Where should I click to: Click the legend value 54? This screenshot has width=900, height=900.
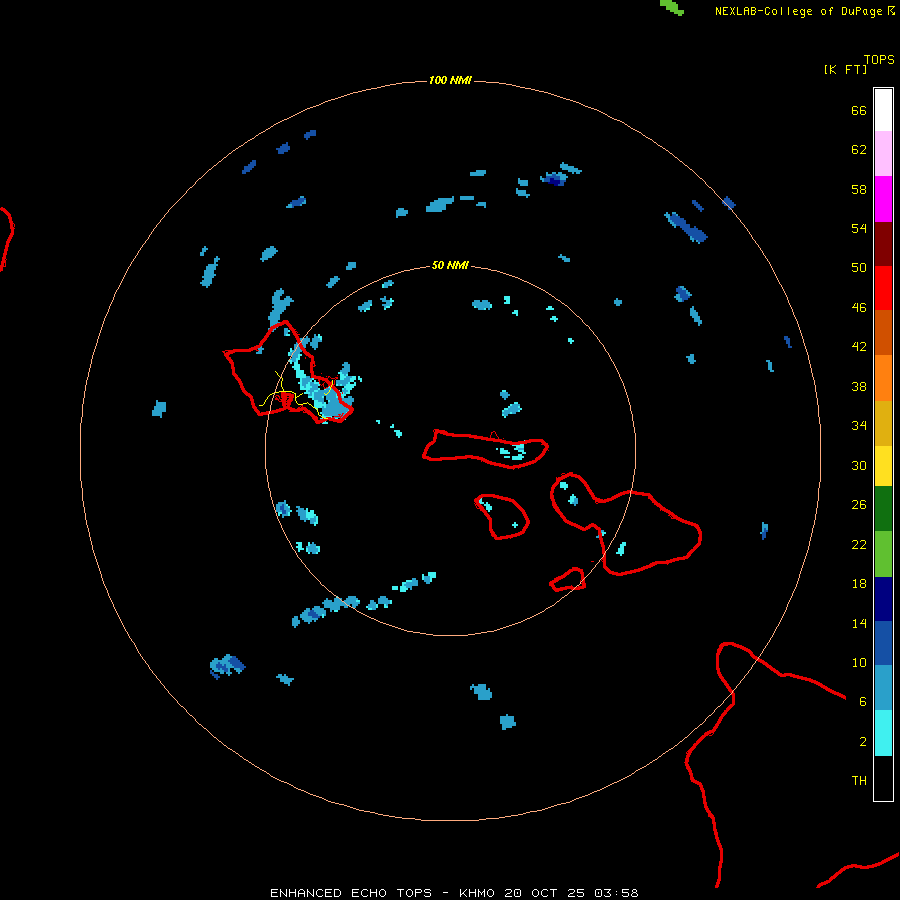coord(859,228)
